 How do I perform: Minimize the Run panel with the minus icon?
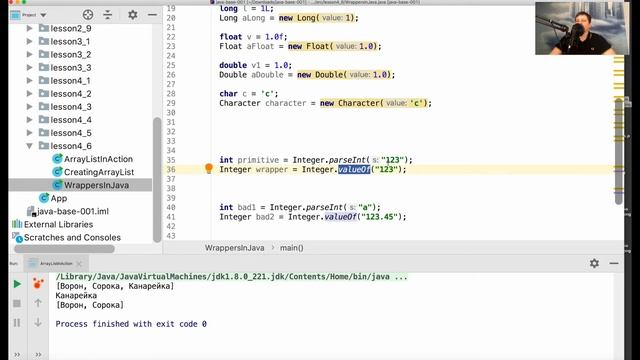click(614, 263)
